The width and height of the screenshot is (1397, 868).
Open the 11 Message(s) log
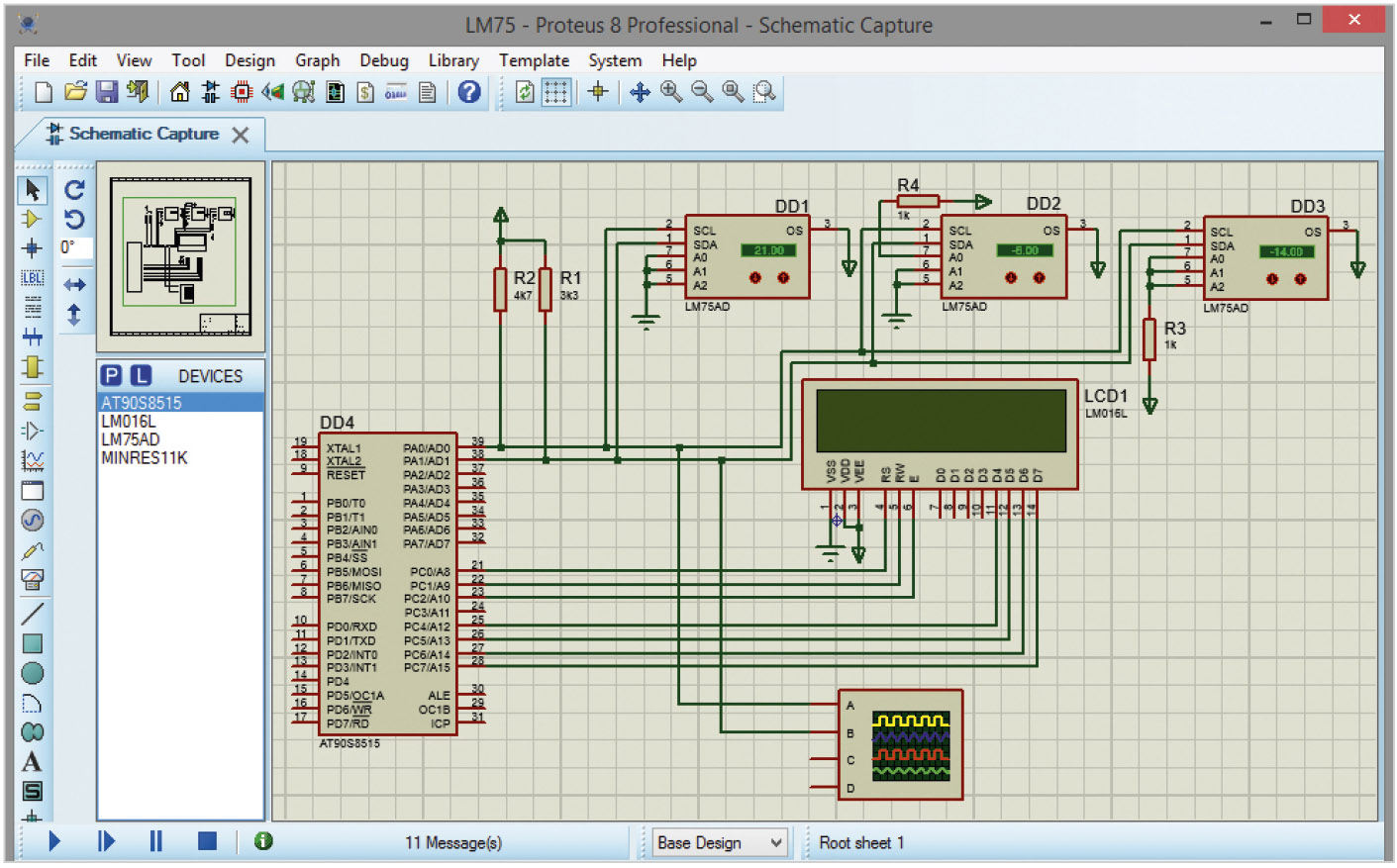coord(453,843)
